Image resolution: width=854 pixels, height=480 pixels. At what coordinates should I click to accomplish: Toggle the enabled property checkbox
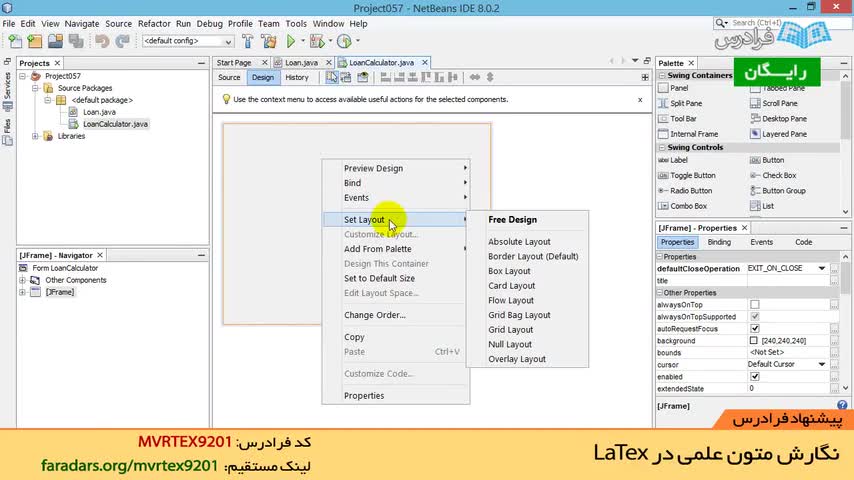coord(755,376)
